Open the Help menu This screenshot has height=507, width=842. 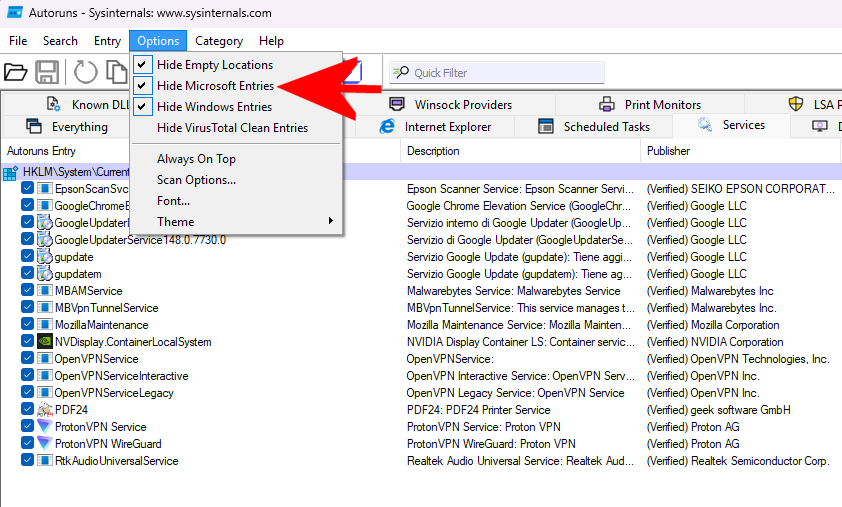[x=271, y=41]
